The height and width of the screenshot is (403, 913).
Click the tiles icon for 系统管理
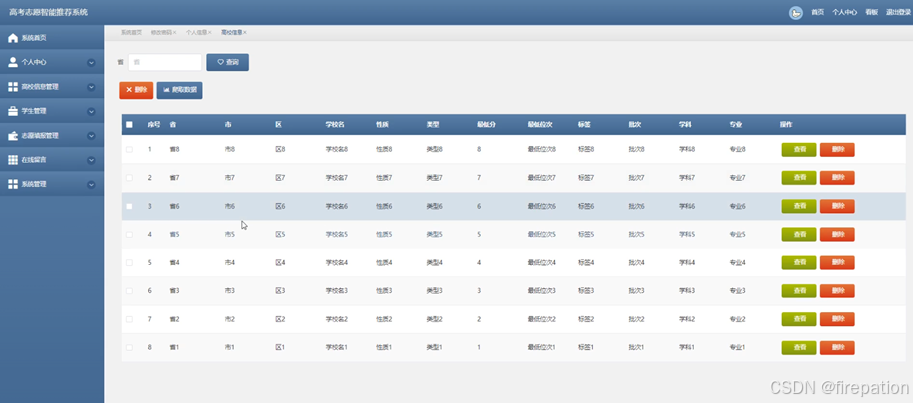[x=13, y=184]
